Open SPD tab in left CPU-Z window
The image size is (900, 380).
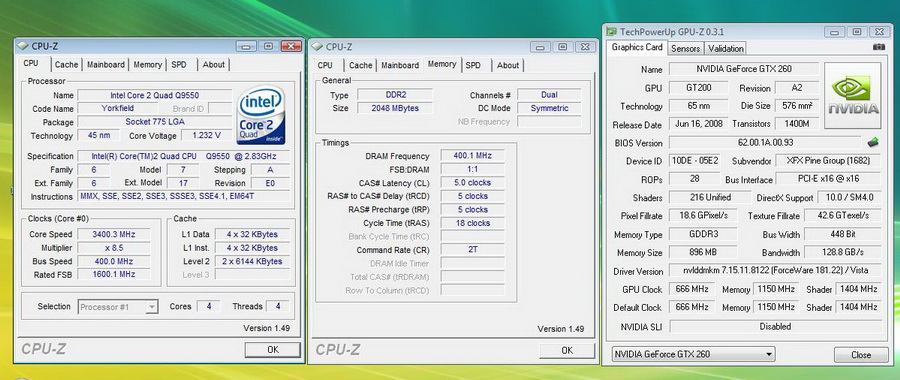tap(179, 65)
